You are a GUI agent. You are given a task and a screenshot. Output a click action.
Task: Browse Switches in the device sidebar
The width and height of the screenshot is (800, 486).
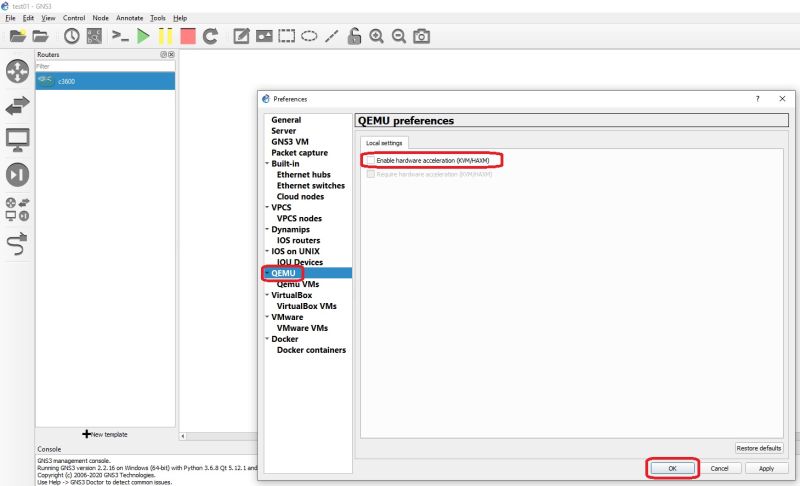(17, 106)
